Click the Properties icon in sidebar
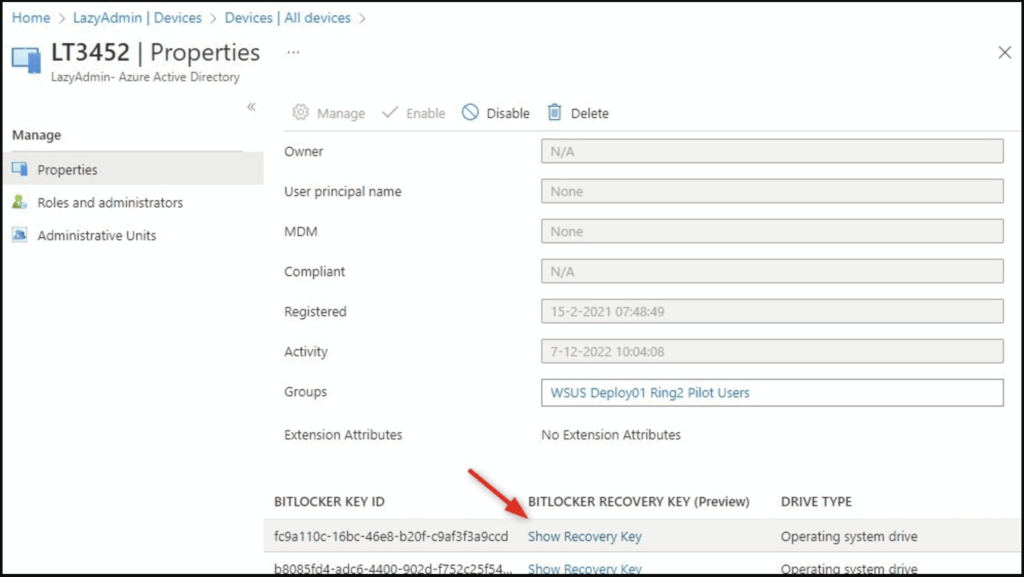This screenshot has height=577, width=1024. point(19,169)
